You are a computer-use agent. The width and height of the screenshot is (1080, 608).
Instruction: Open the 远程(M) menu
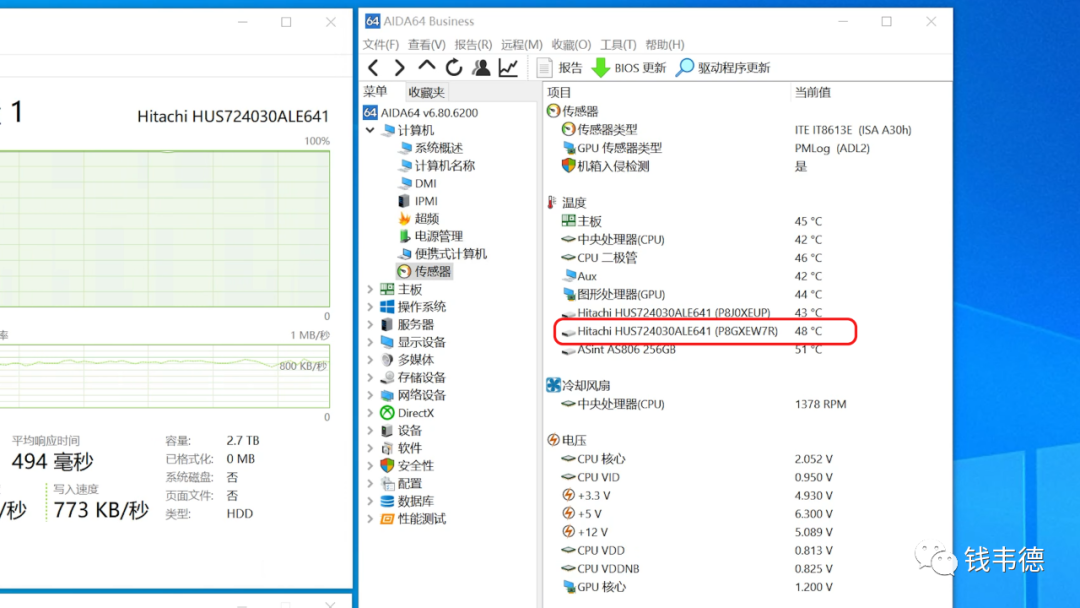(x=521, y=45)
